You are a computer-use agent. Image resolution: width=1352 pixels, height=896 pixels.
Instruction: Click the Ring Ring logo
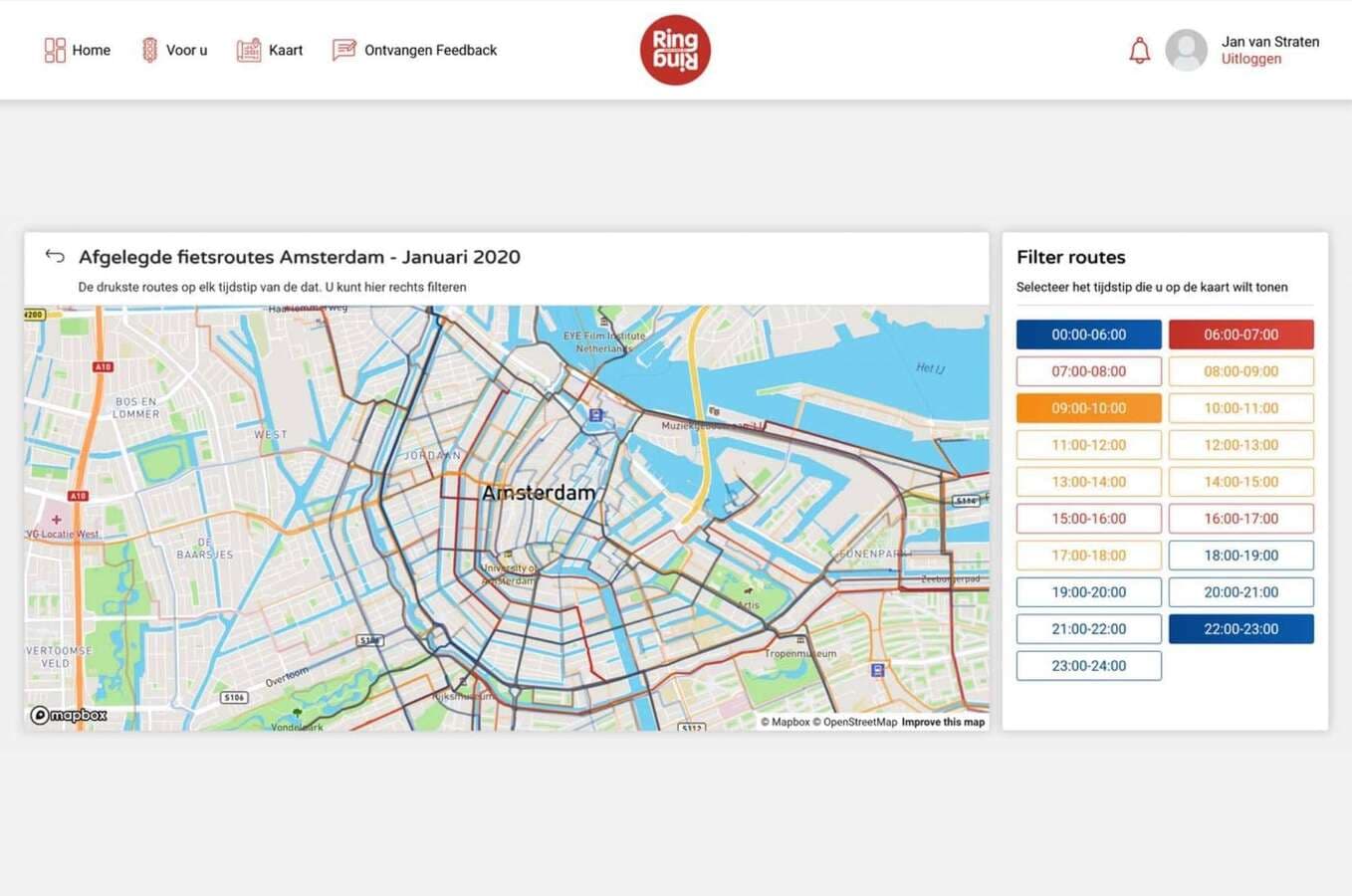[675, 50]
